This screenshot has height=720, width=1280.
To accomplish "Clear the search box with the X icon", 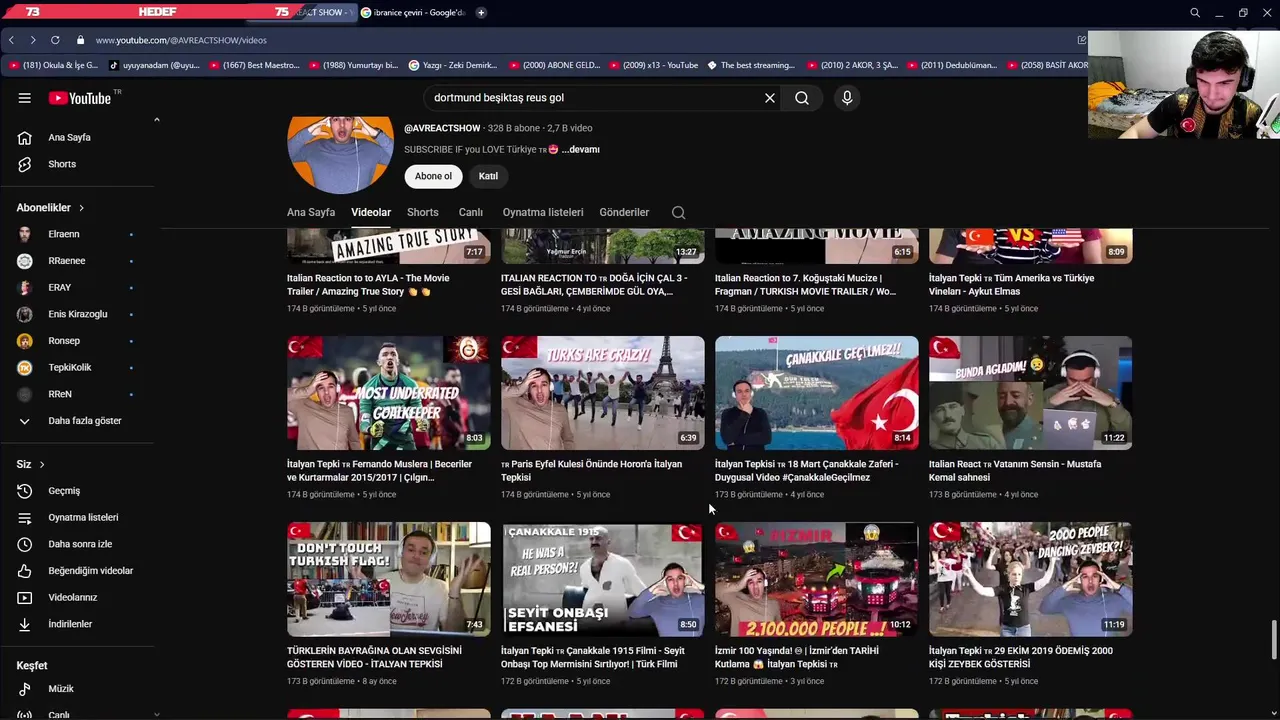I will (770, 98).
